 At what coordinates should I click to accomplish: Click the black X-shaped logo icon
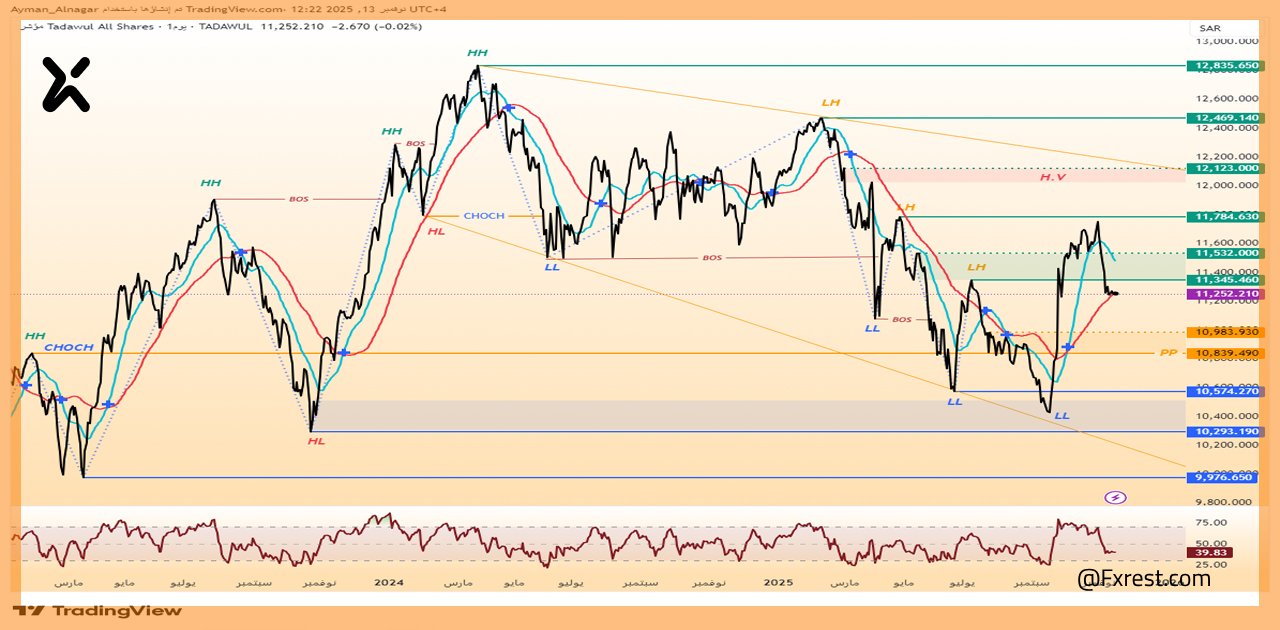[x=66, y=85]
